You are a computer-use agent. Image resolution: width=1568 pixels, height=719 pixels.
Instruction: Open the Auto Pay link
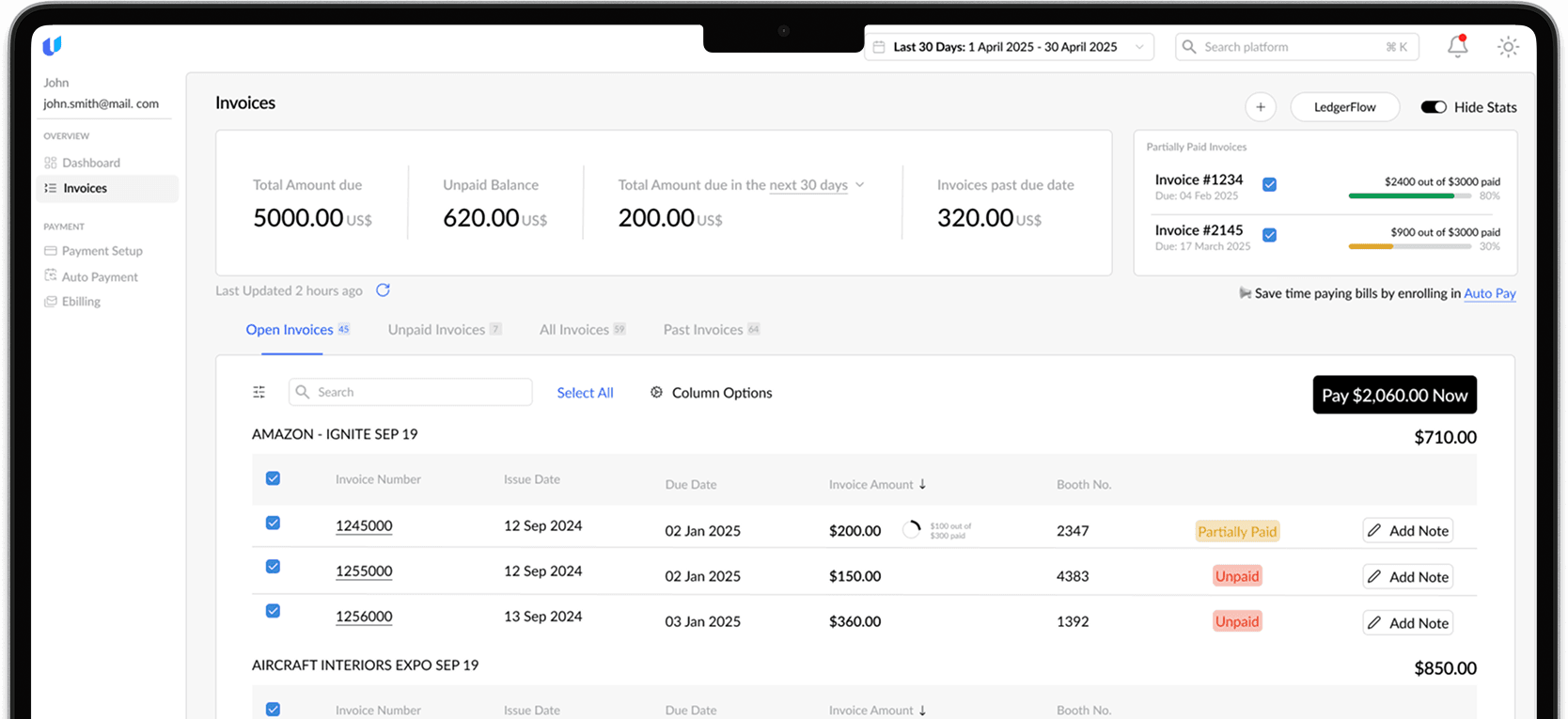tap(1489, 293)
